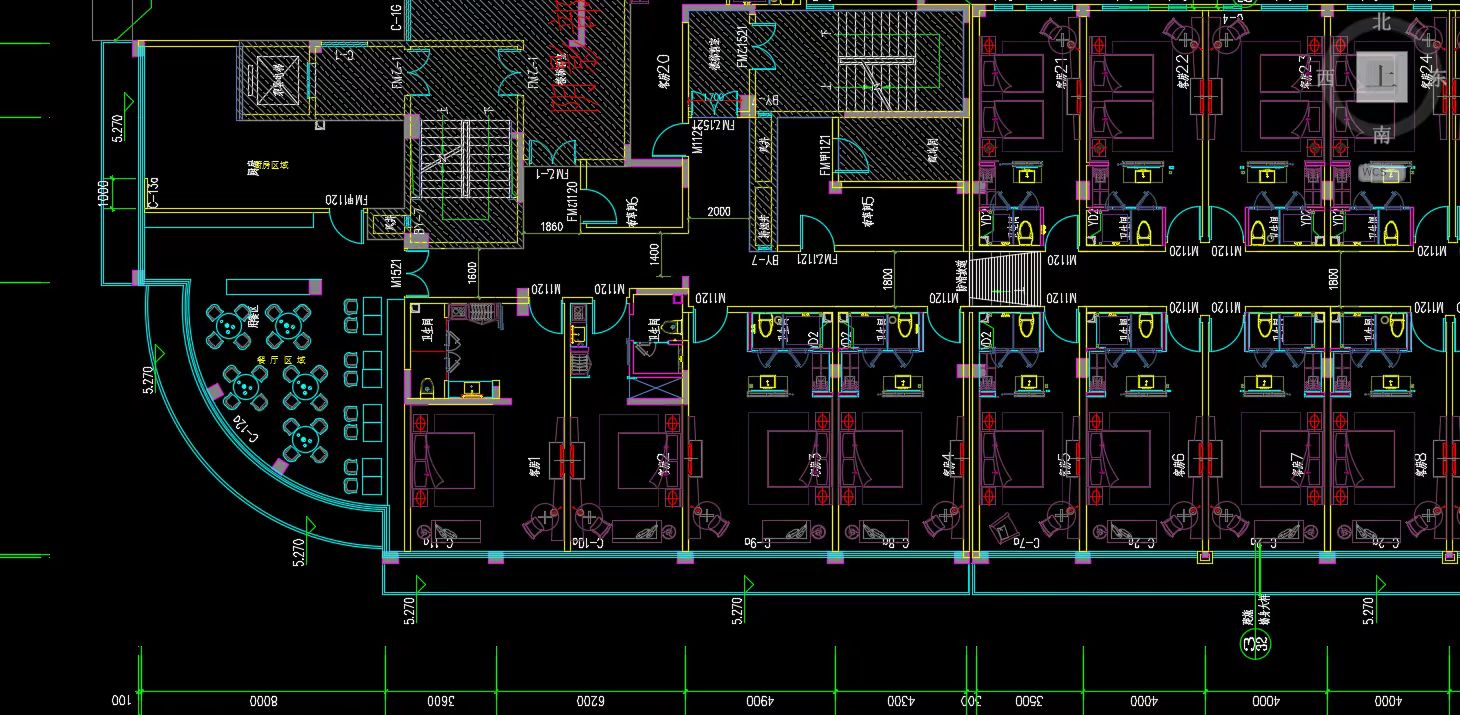Screen dimensions: 1460x715
Task: Select the 8000 dimension text
Action: (x=262, y=701)
